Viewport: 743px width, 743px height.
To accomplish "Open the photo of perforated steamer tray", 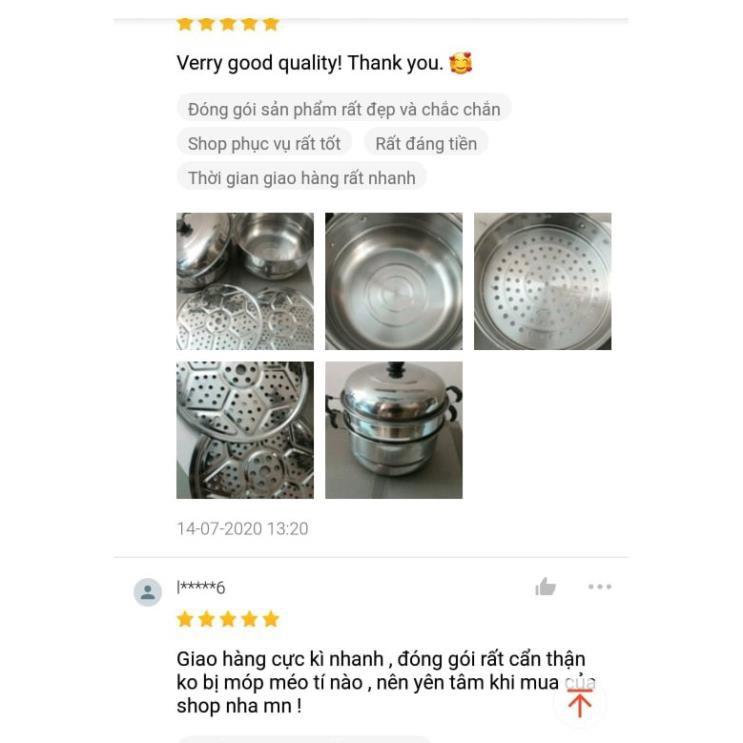I will click(543, 281).
